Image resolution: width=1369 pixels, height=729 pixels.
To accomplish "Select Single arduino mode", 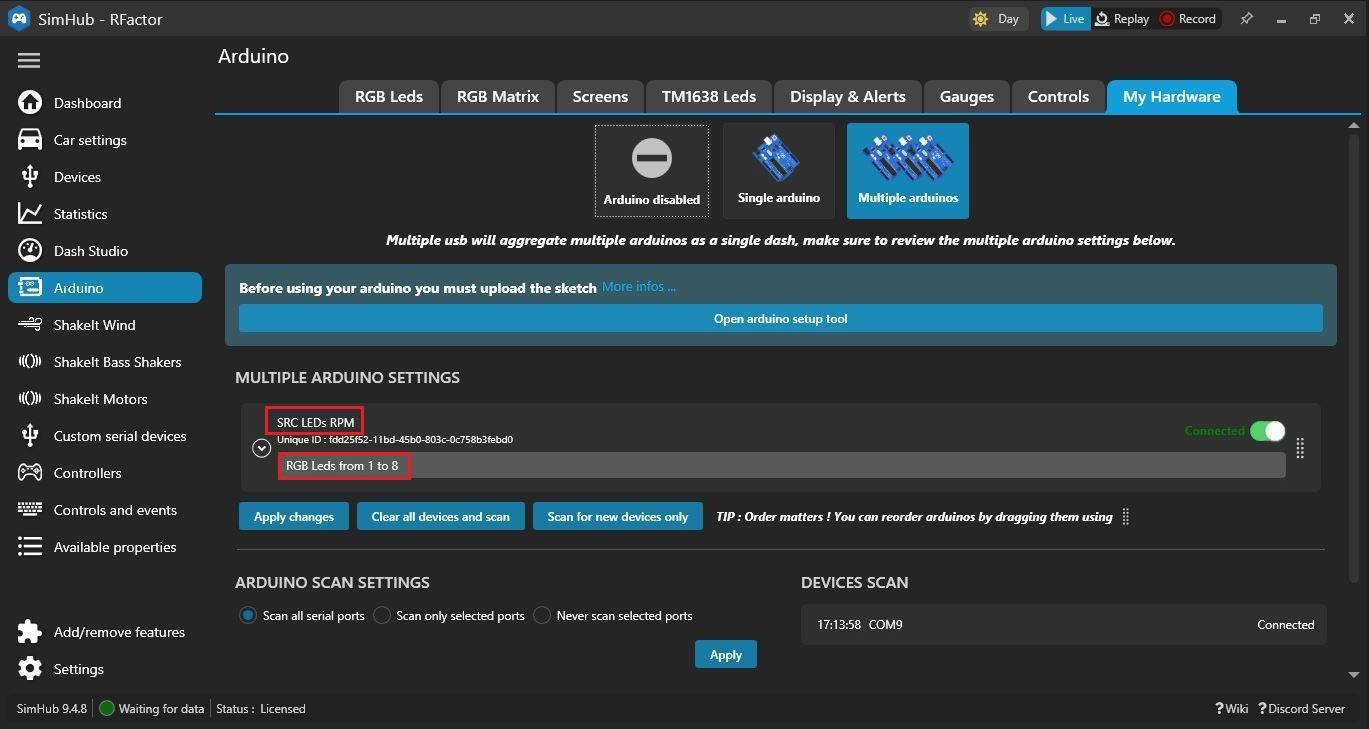I will coord(779,170).
